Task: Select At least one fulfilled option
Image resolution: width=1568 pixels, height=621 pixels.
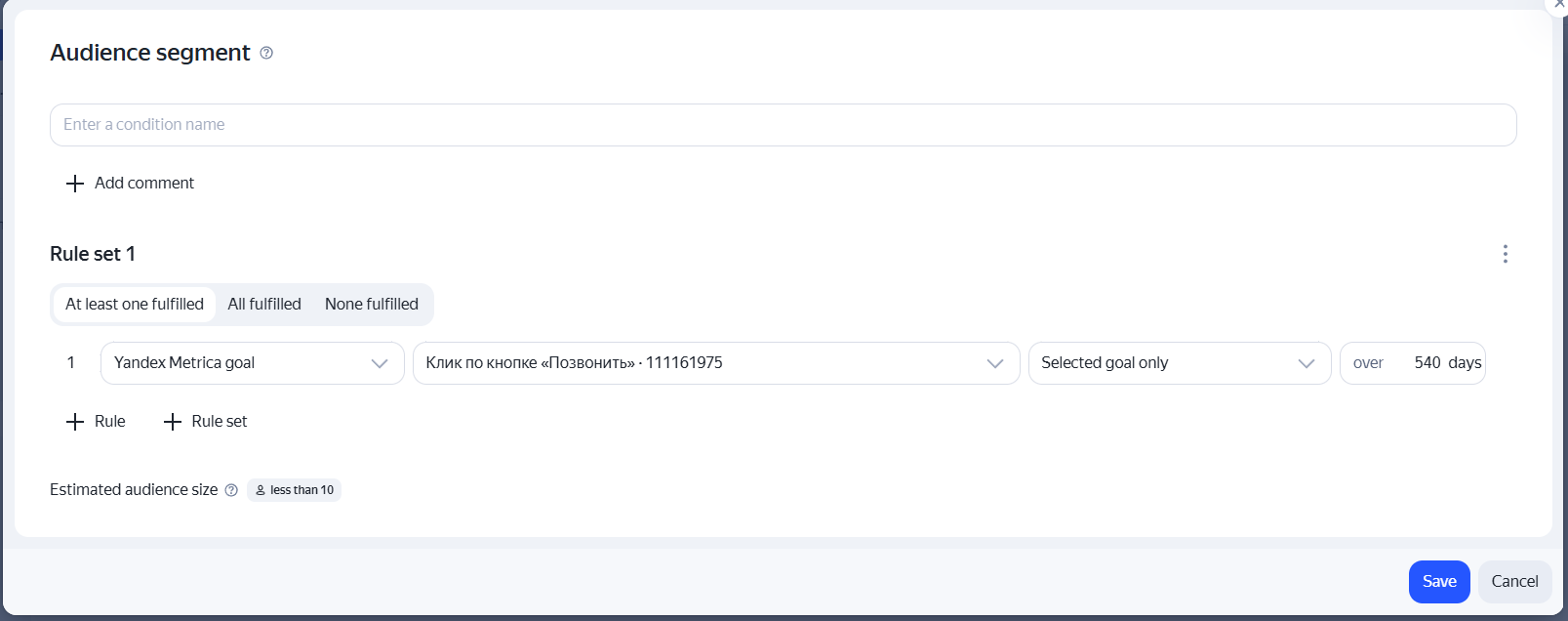Action: [135, 305]
